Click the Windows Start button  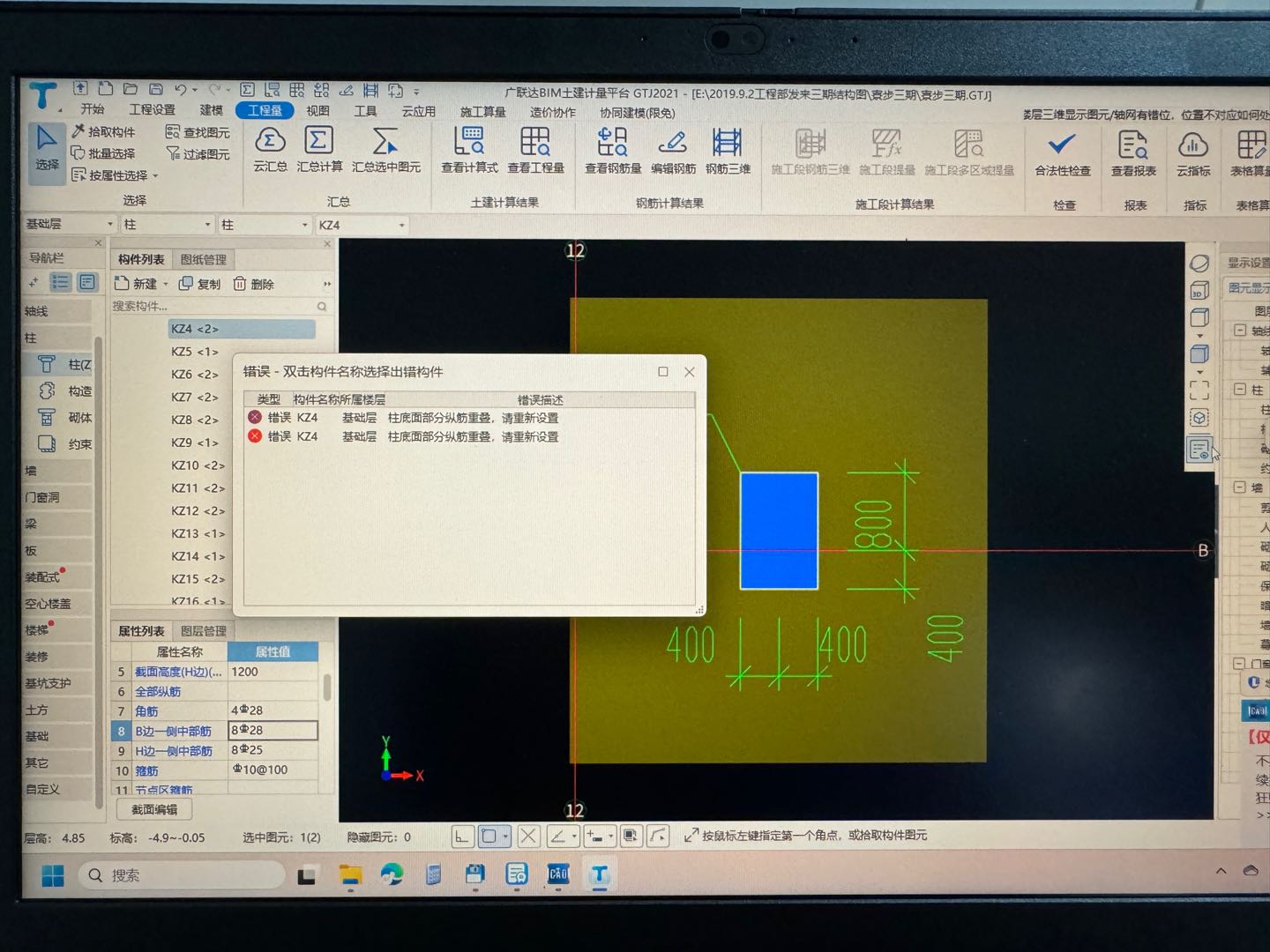[x=53, y=875]
